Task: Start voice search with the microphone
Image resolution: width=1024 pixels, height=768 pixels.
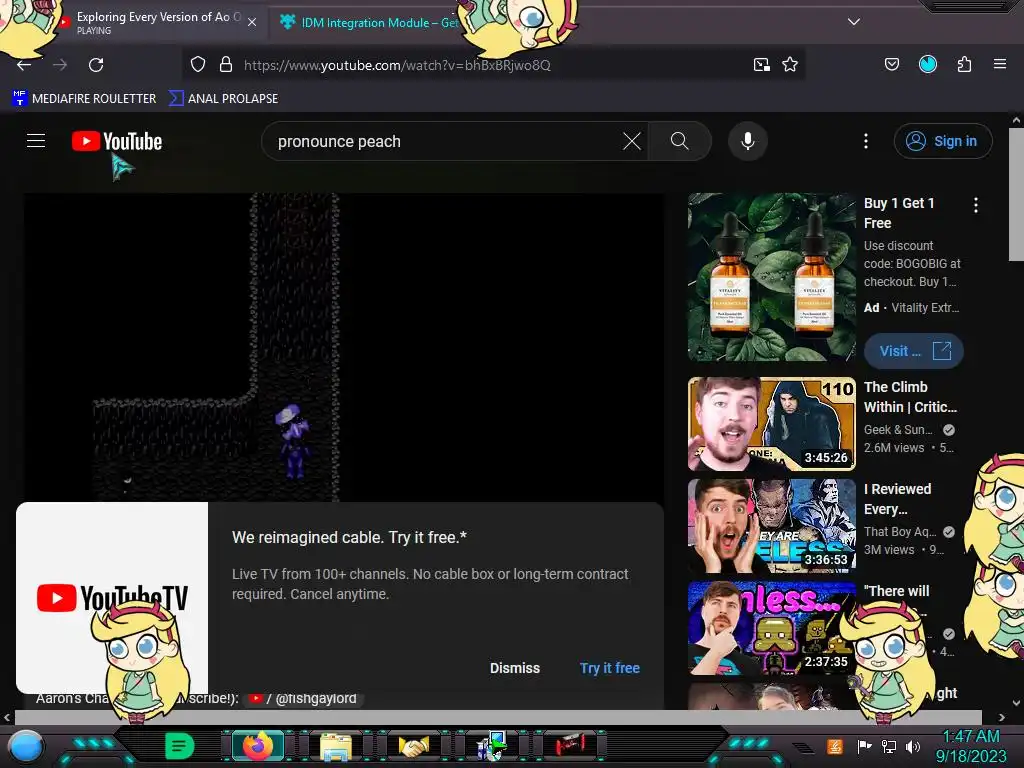Action: [748, 141]
